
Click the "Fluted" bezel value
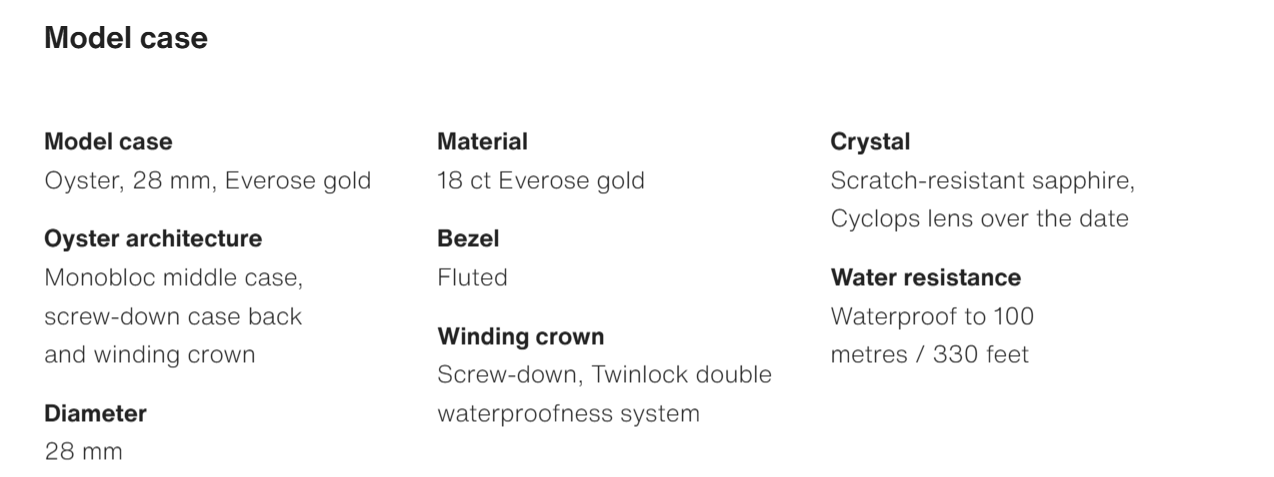[x=472, y=278]
